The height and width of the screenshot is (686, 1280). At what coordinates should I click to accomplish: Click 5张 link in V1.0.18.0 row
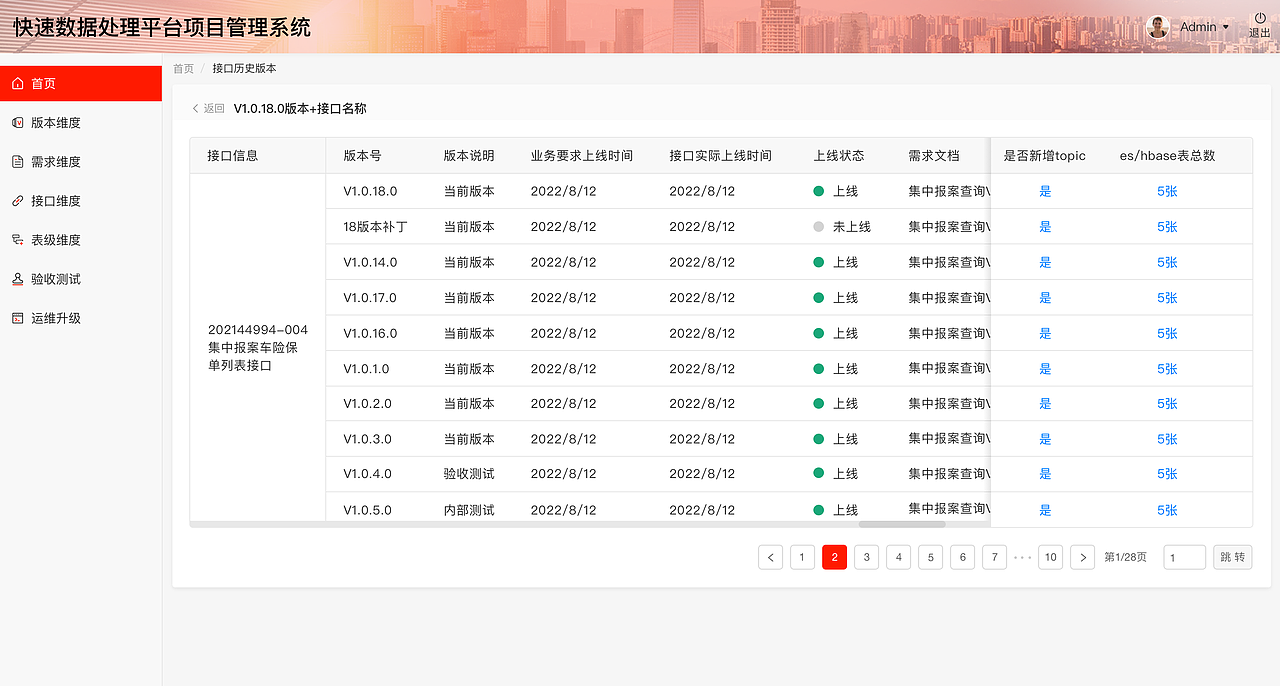click(x=1167, y=191)
